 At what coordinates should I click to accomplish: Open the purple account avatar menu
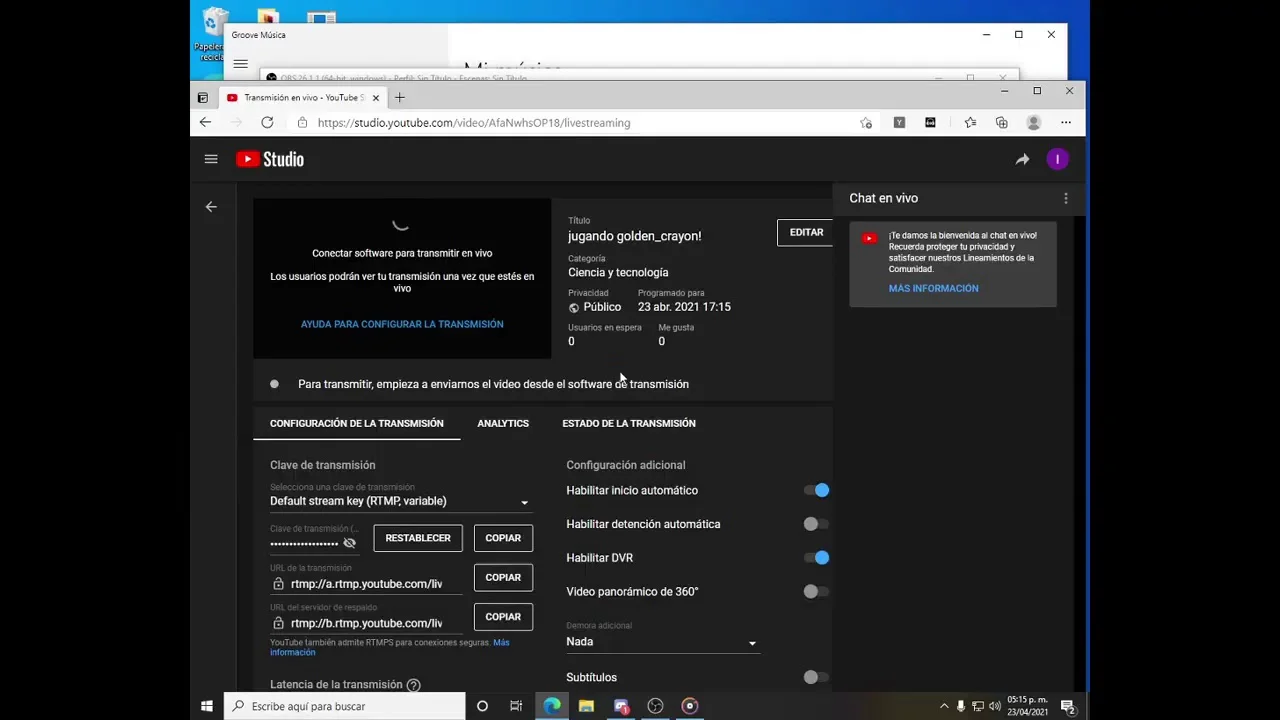pos(1057,159)
